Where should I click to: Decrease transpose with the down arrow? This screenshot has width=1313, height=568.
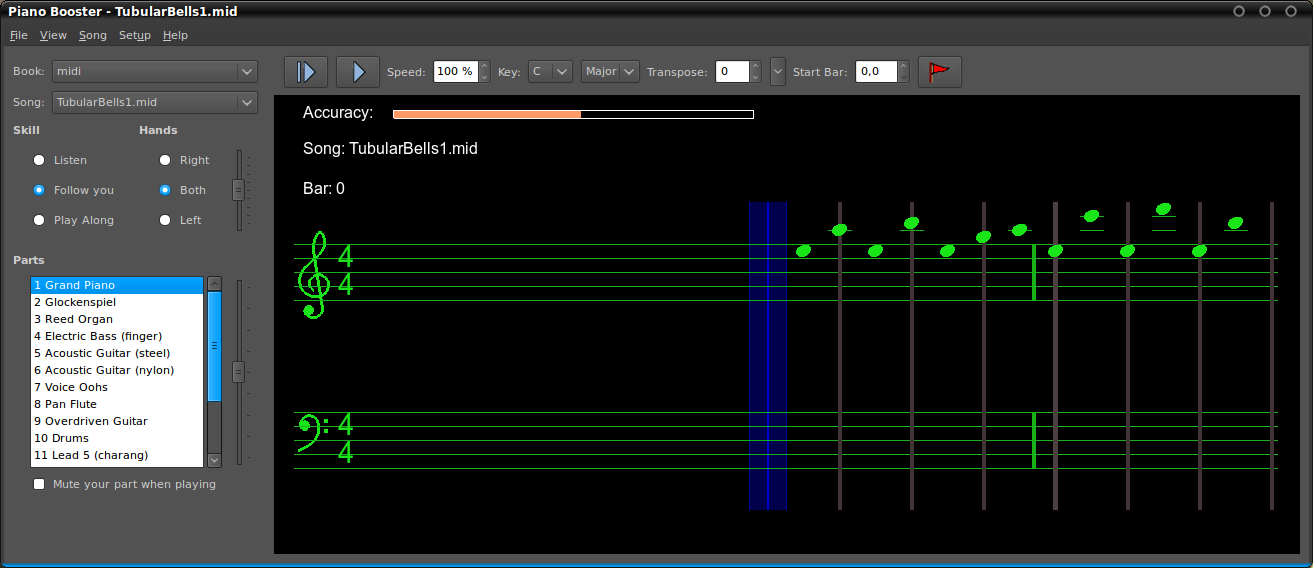pyautogui.click(x=755, y=77)
